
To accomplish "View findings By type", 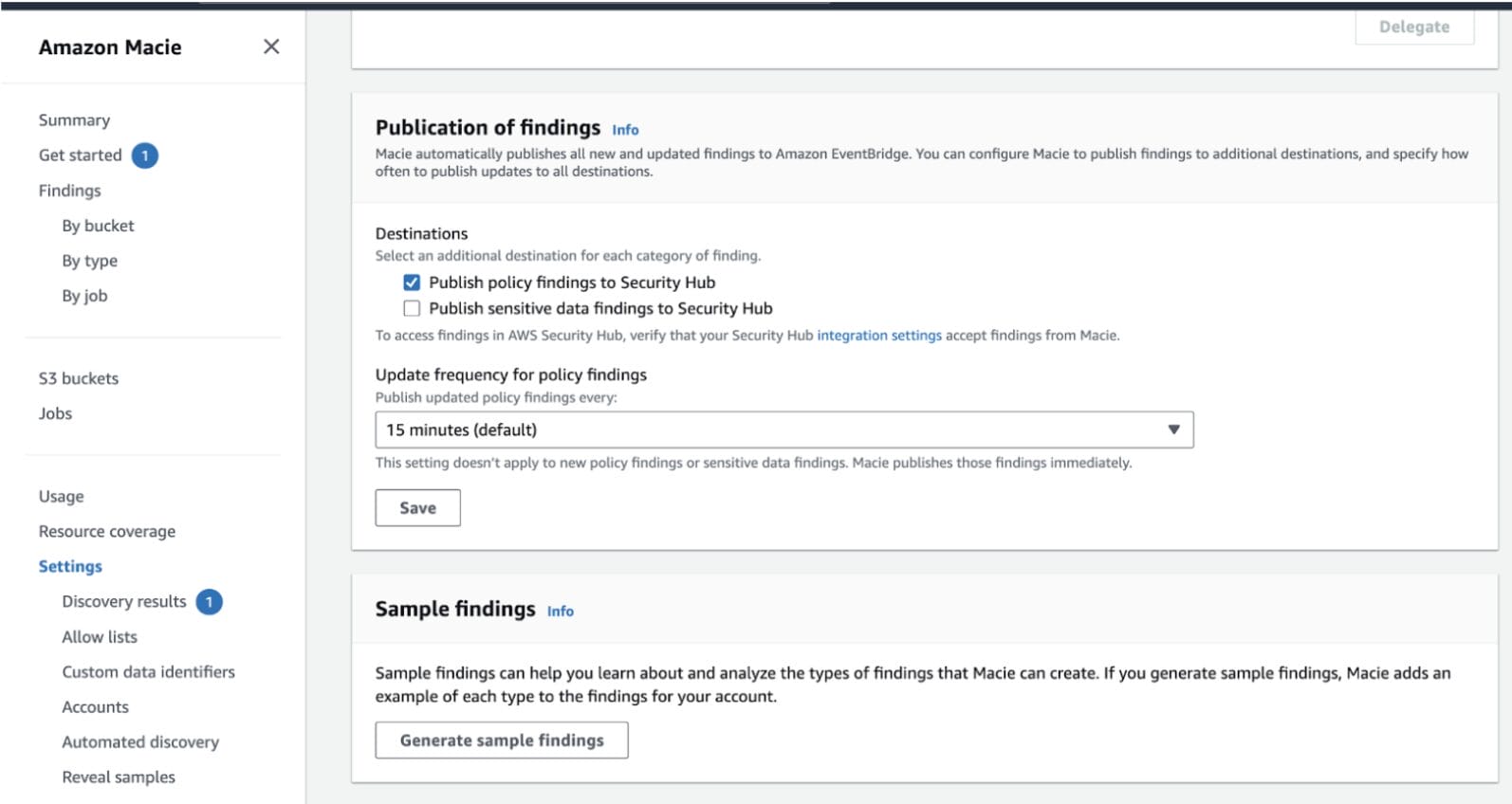I will 90,261.
